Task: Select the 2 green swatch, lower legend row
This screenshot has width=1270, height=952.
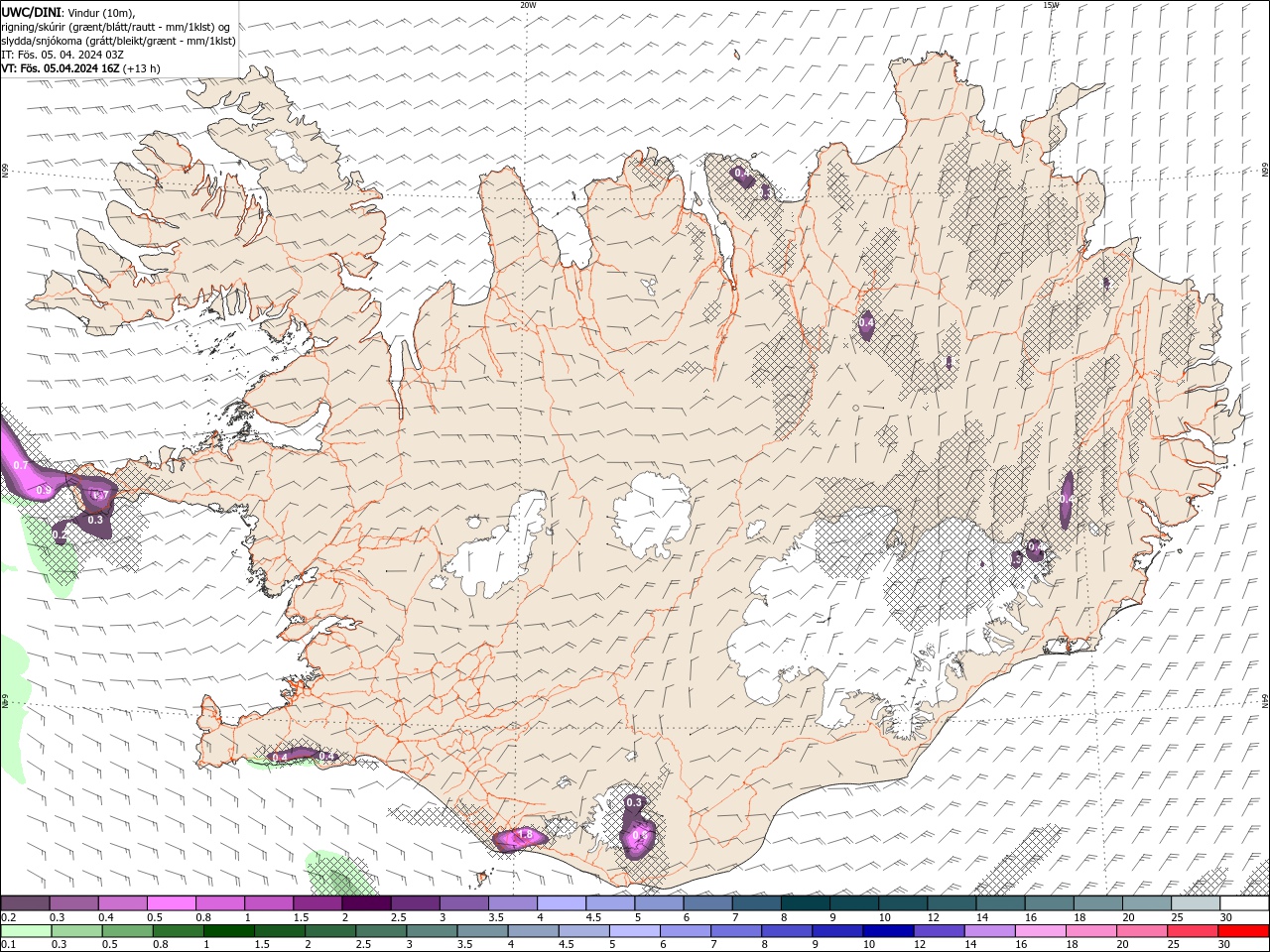Action: tap(330, 931)
